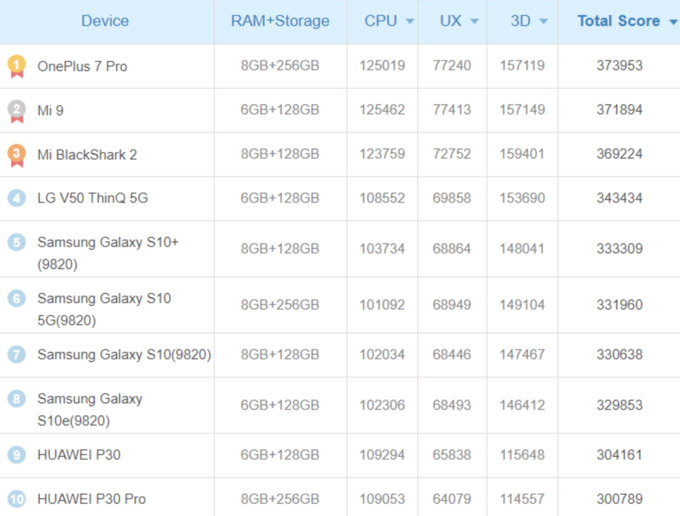Click the rank 9 badge beside HUAWEI P30

[x=16, y=455]
